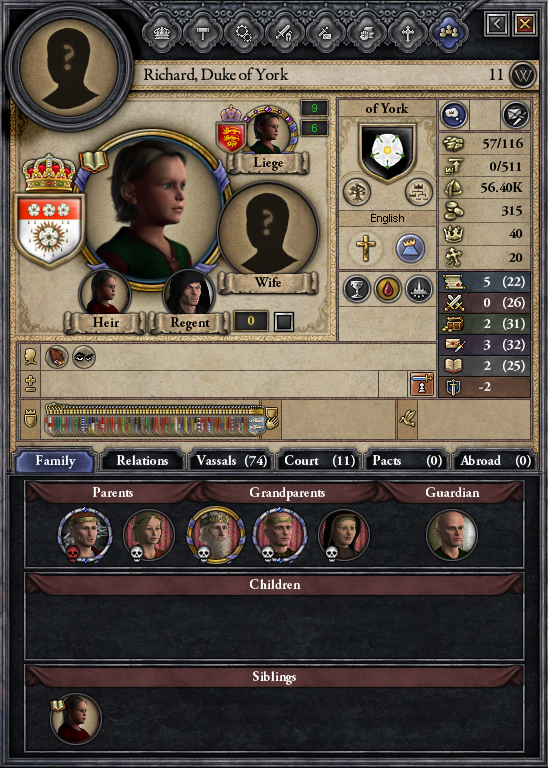548x768 pixels.
Task: Select the Regent portrait
Action: pos(189,293)
